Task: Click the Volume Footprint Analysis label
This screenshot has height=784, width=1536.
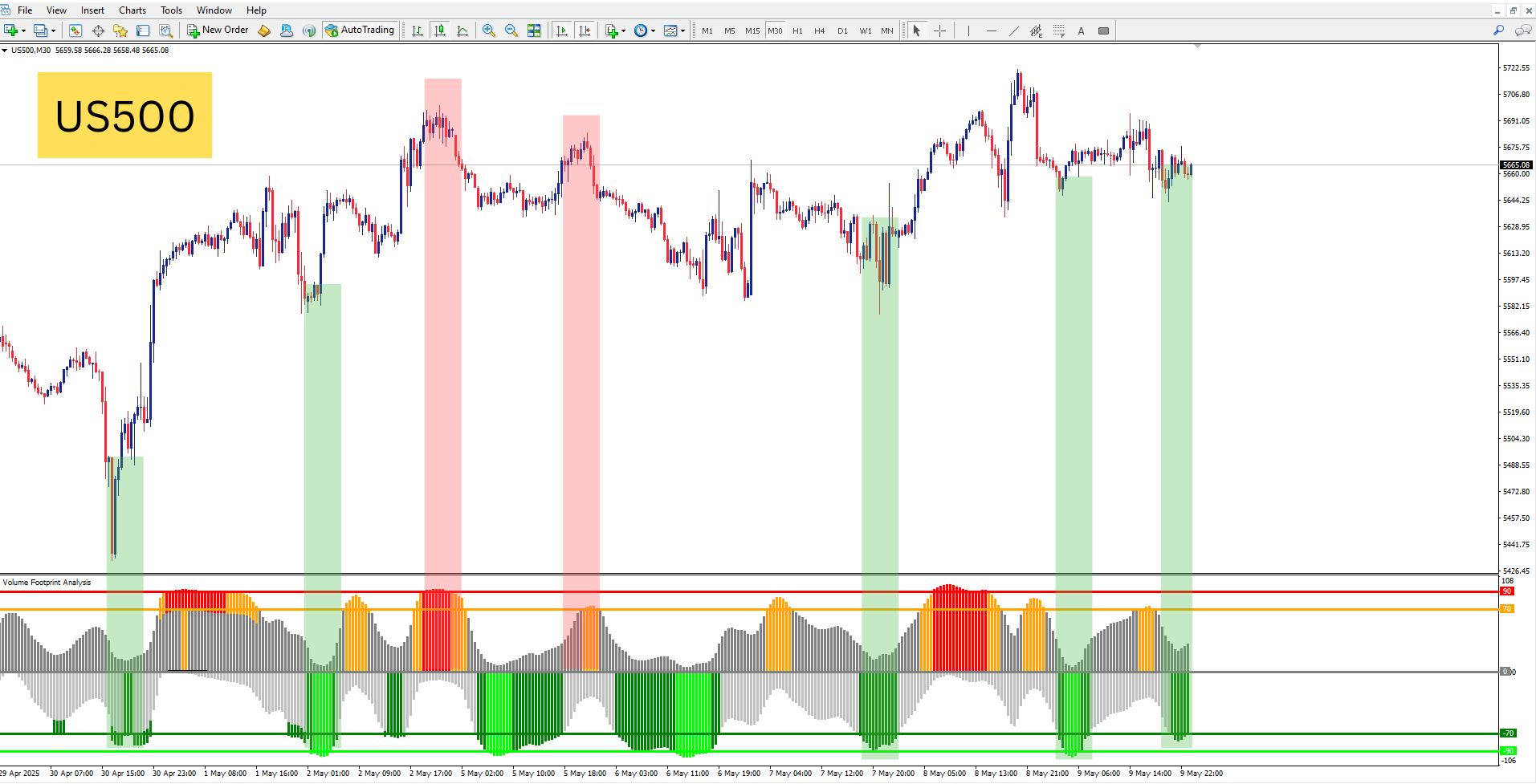Action: 47,583
